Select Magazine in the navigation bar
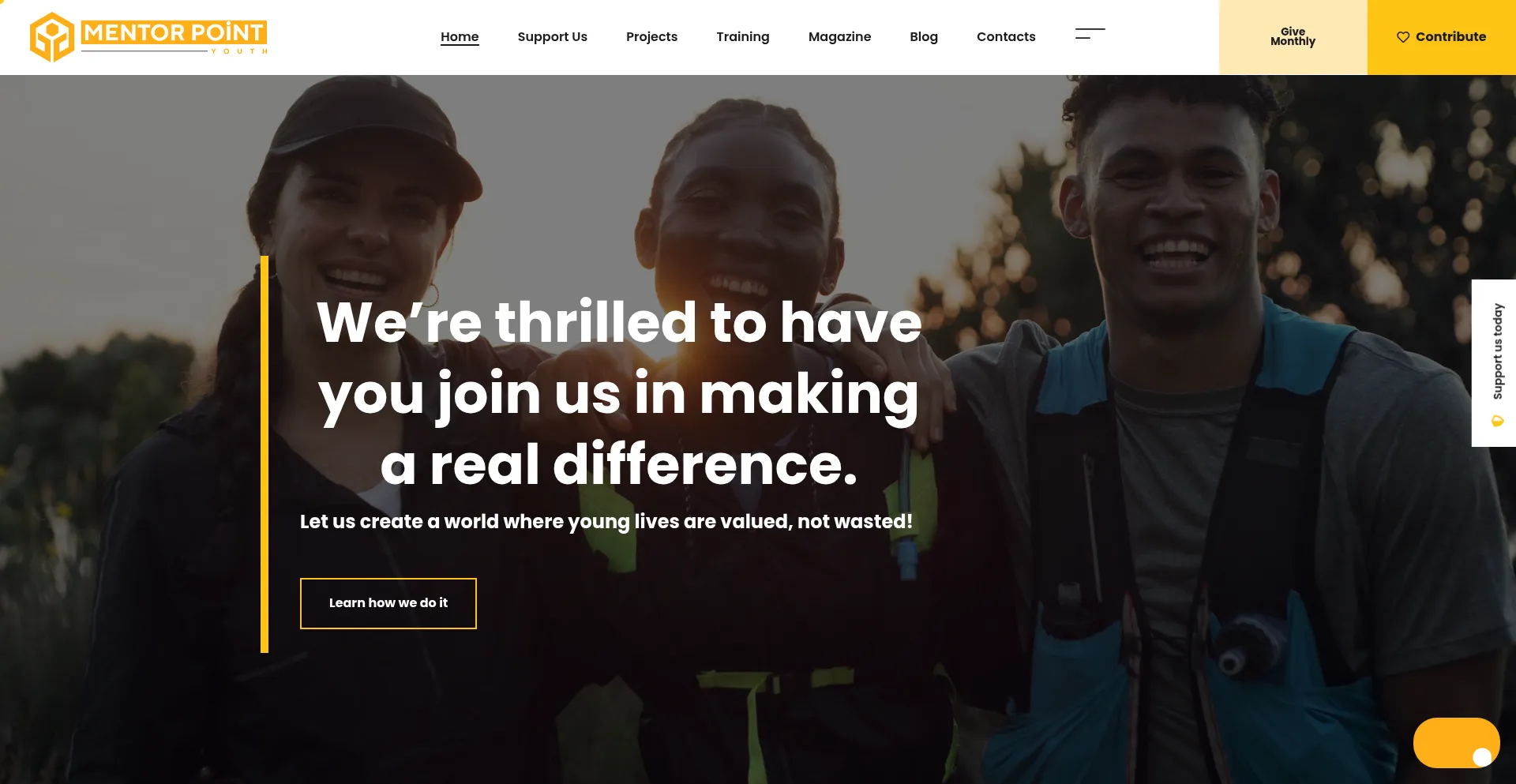 [839, 37]
